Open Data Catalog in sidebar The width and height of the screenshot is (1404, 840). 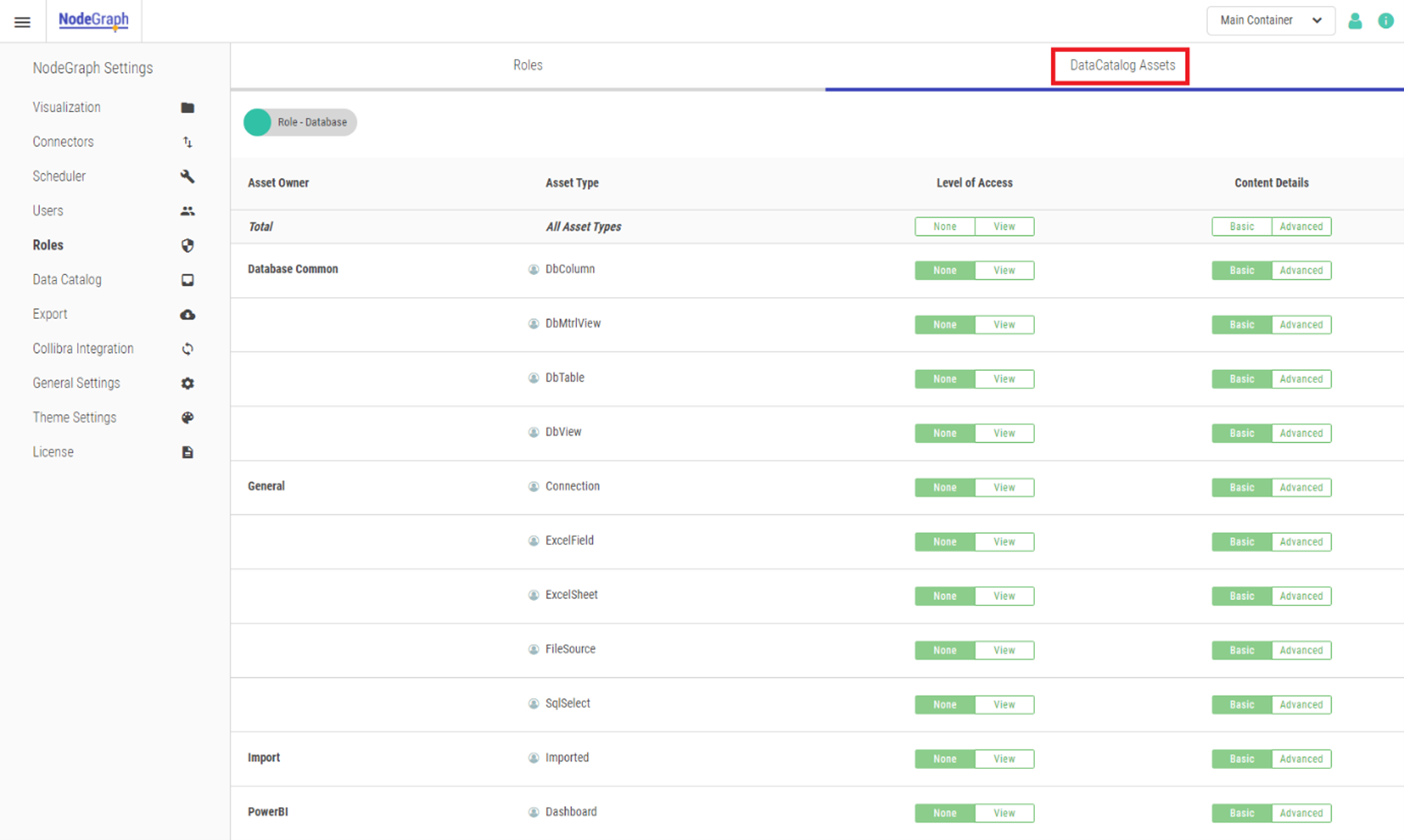[x=67, y=280]
